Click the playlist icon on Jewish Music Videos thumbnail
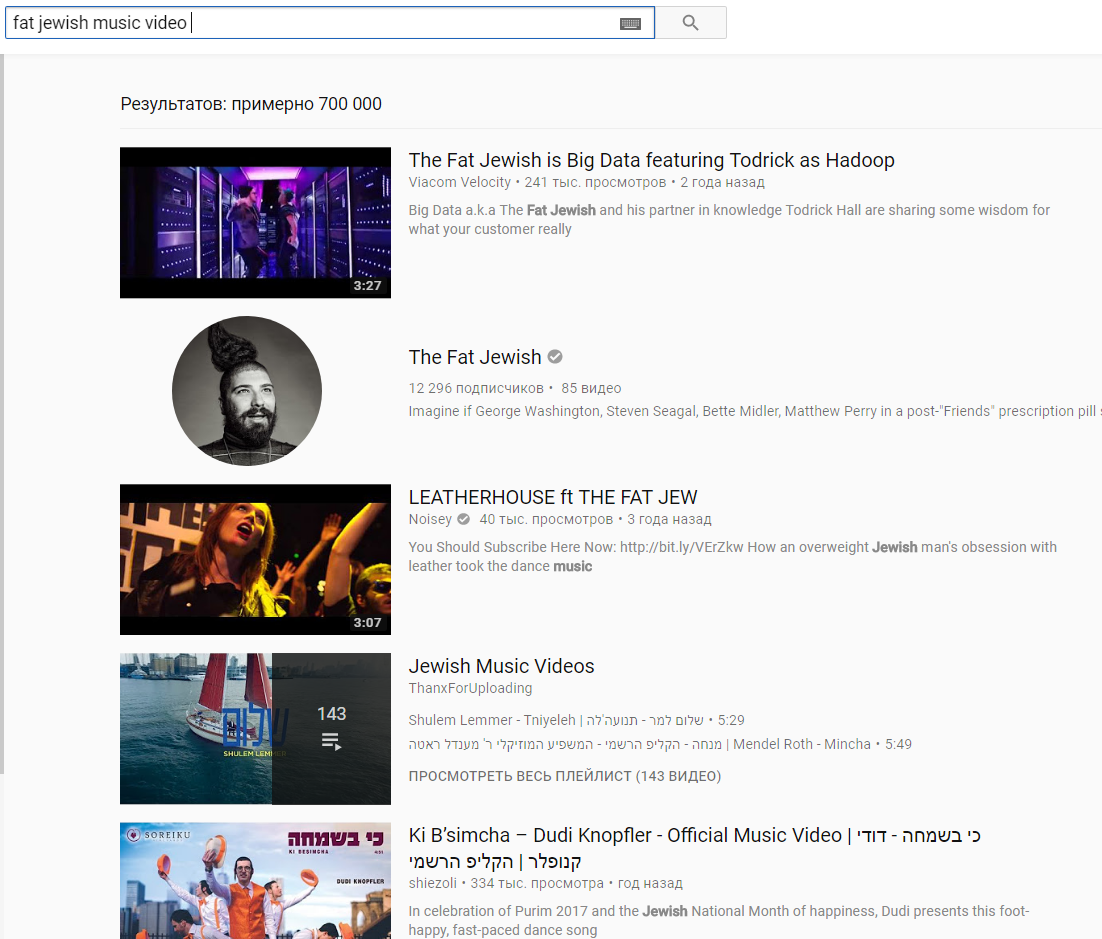Image resolution: width=1102 pixels, height=939 pixels. [x=331, y=741]
